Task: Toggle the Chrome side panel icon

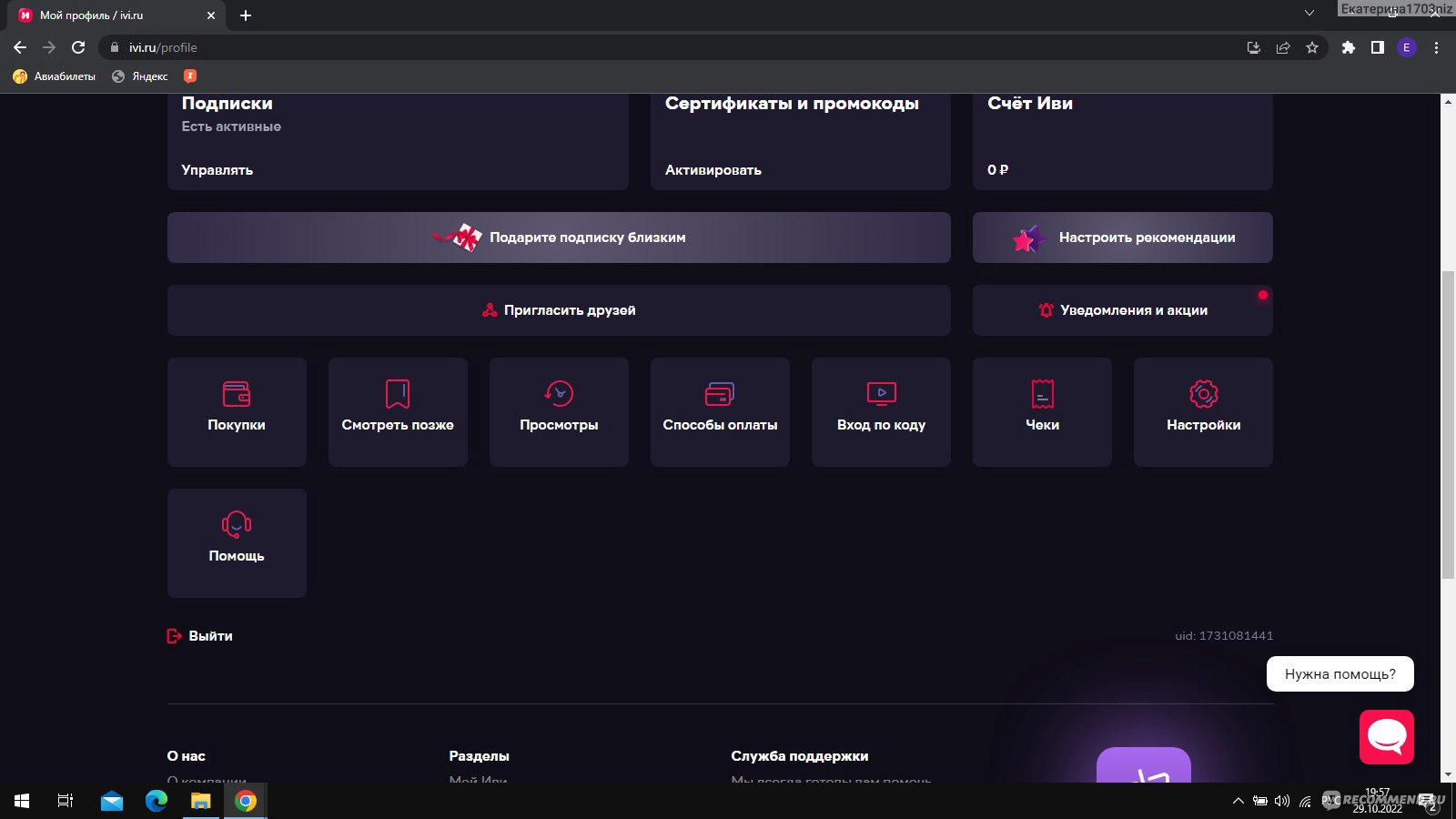Action: pos(1378,47)
